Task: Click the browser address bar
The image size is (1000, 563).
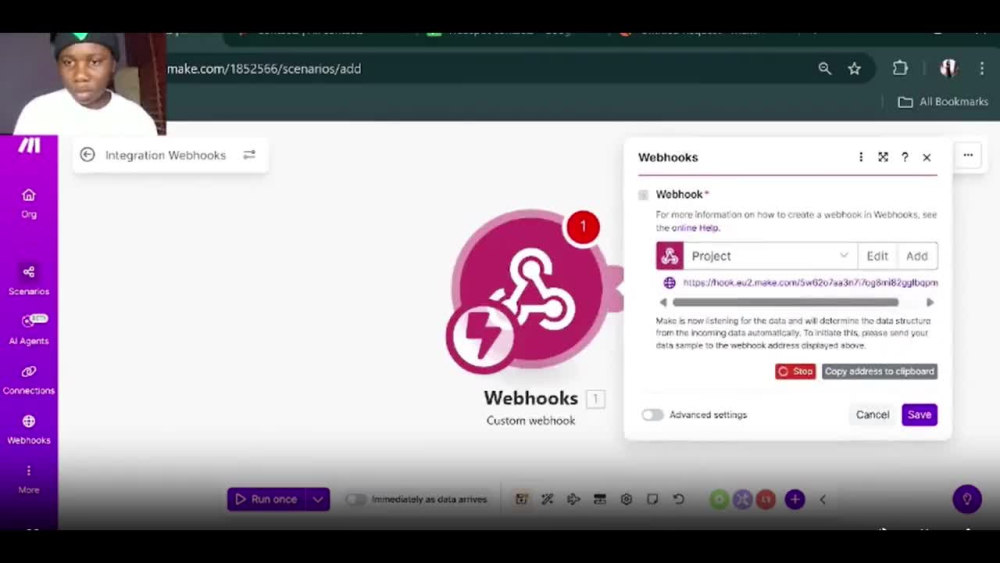Action: pos(485,69)
